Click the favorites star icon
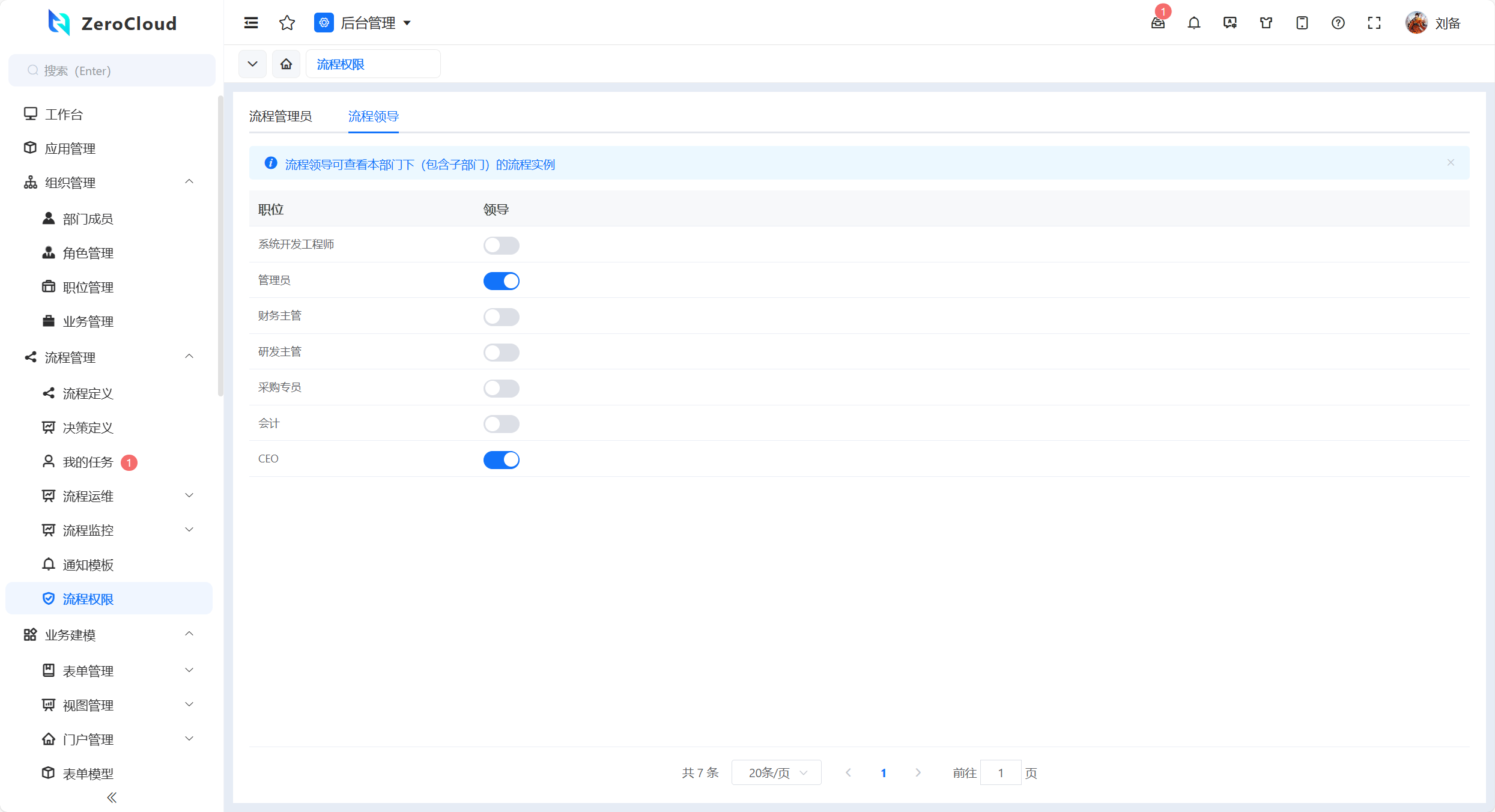The width and height of the screenshot is (1495, 812). point(287,23)
